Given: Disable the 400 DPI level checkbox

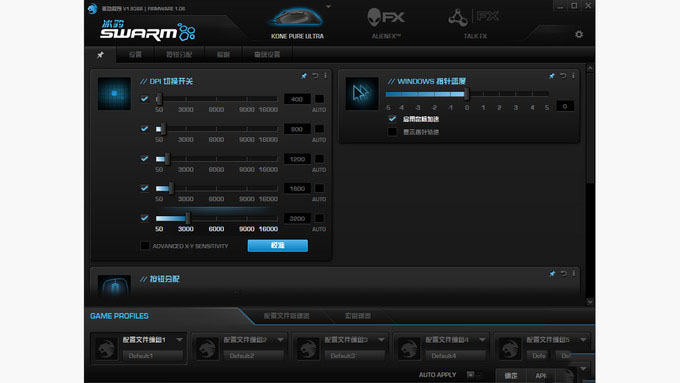Looking at the screenshot, I should [x=144, y=99].
